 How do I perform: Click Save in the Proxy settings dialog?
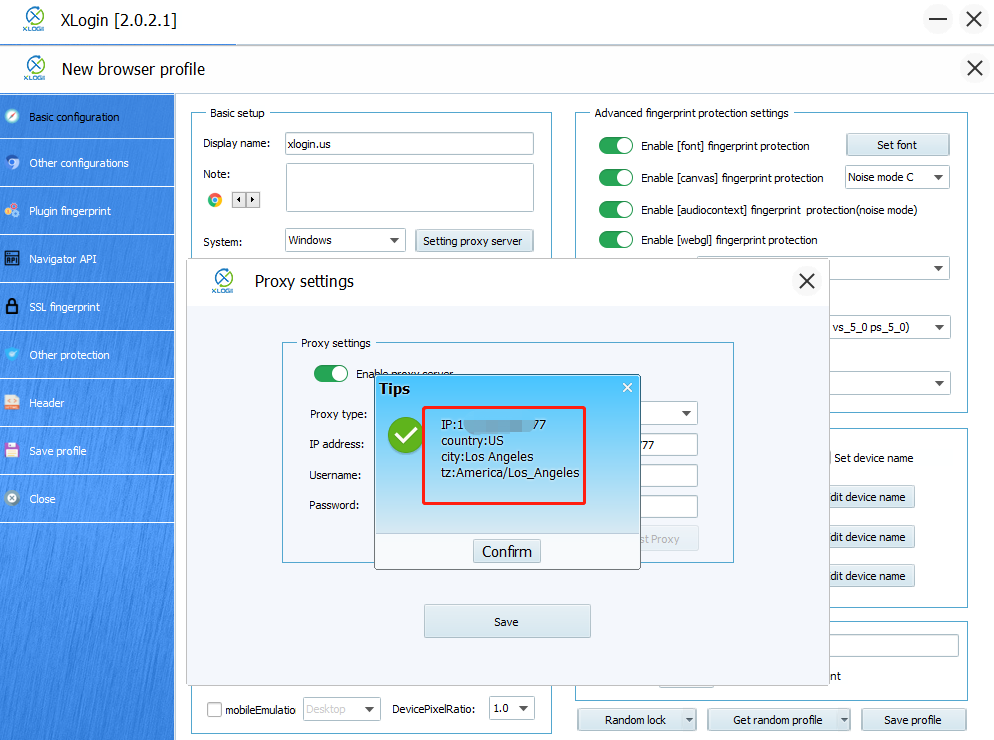click(507, 621)
